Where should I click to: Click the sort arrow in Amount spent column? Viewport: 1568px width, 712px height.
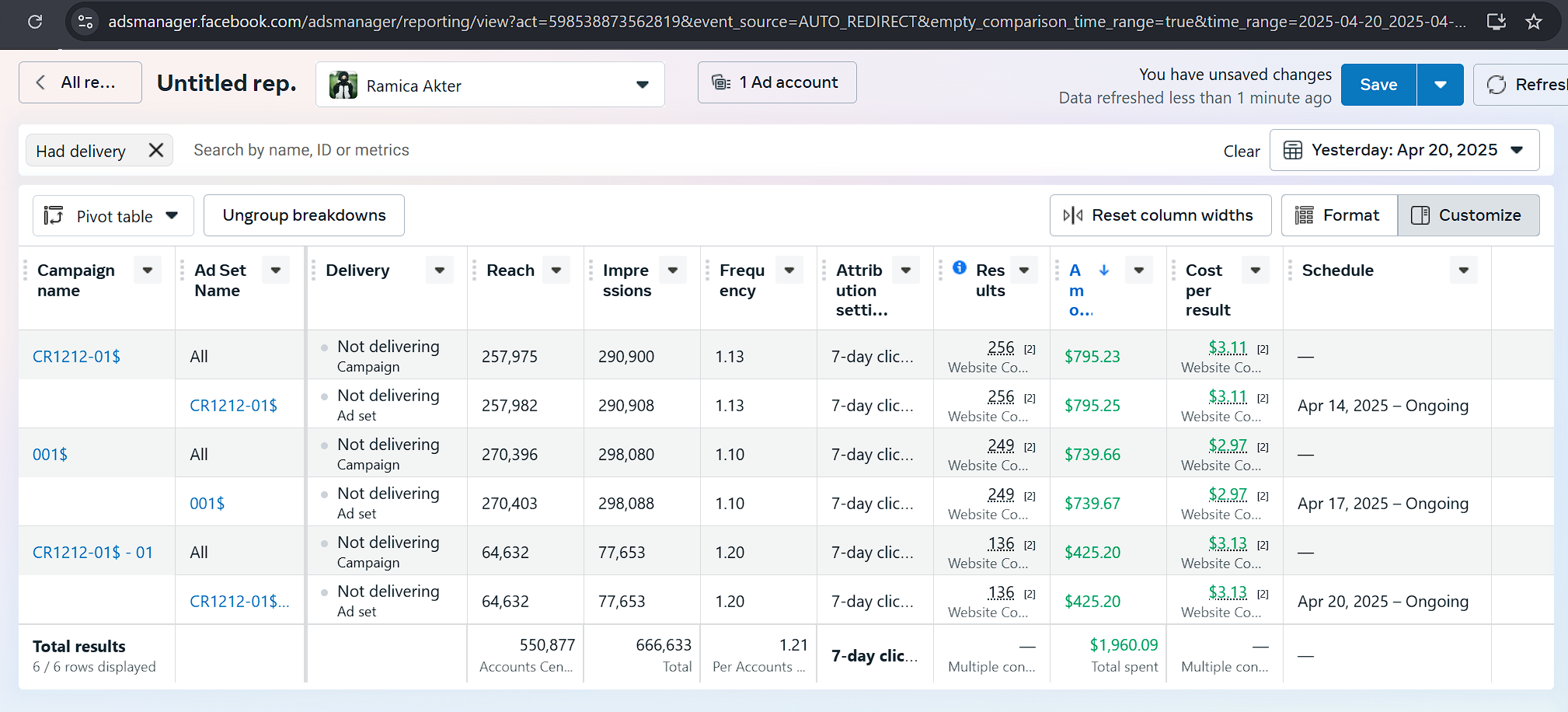coord(1103,270)
